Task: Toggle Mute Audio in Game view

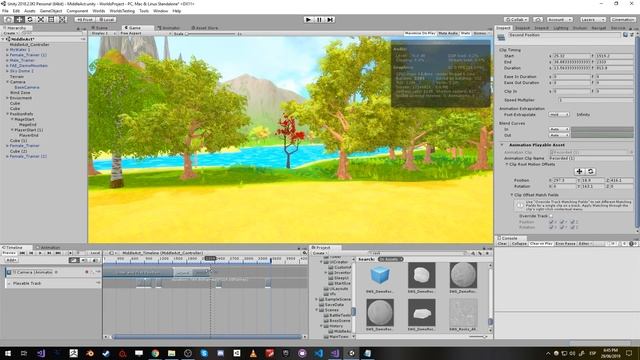Action: (448, 33)
